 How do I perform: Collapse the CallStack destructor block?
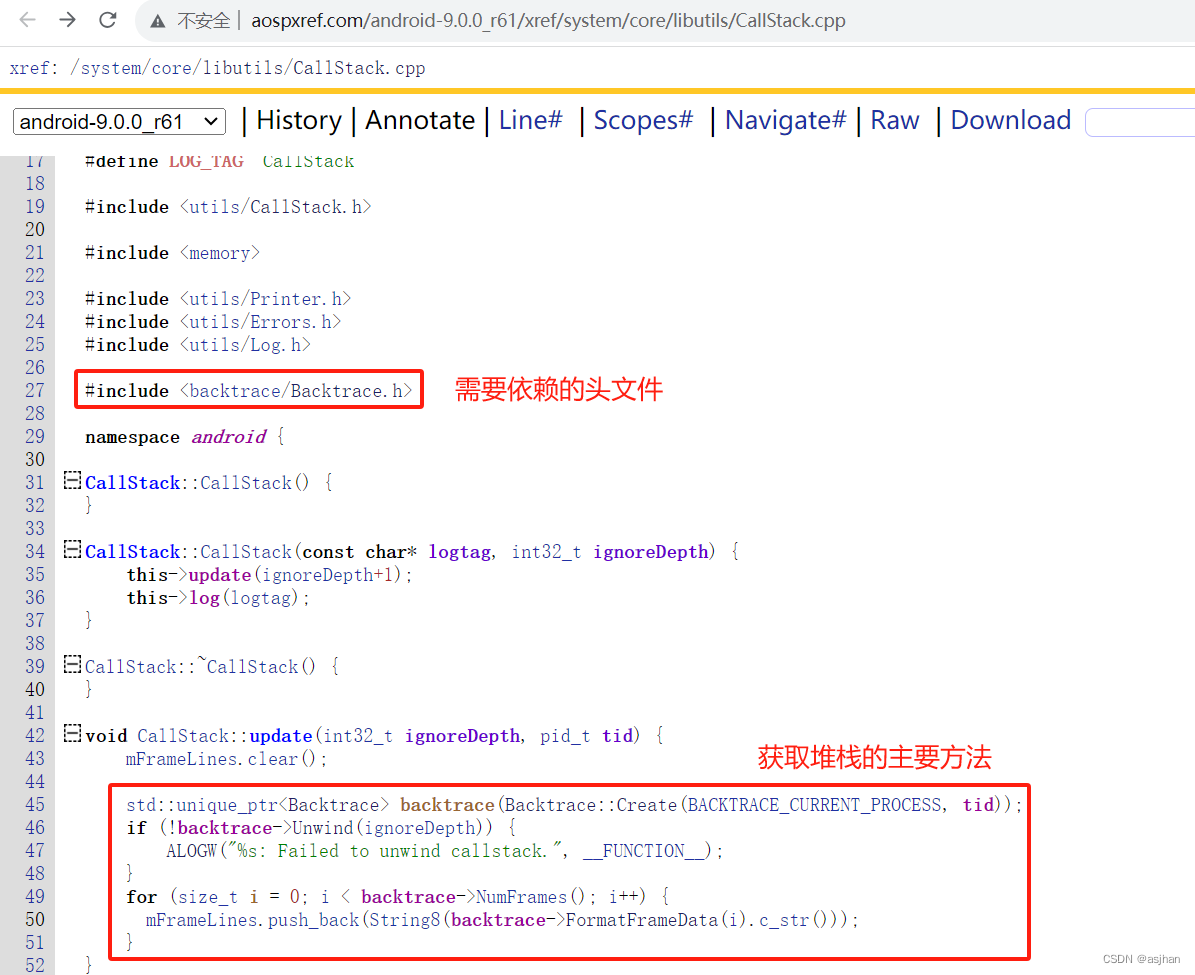[x=71, y=663]
